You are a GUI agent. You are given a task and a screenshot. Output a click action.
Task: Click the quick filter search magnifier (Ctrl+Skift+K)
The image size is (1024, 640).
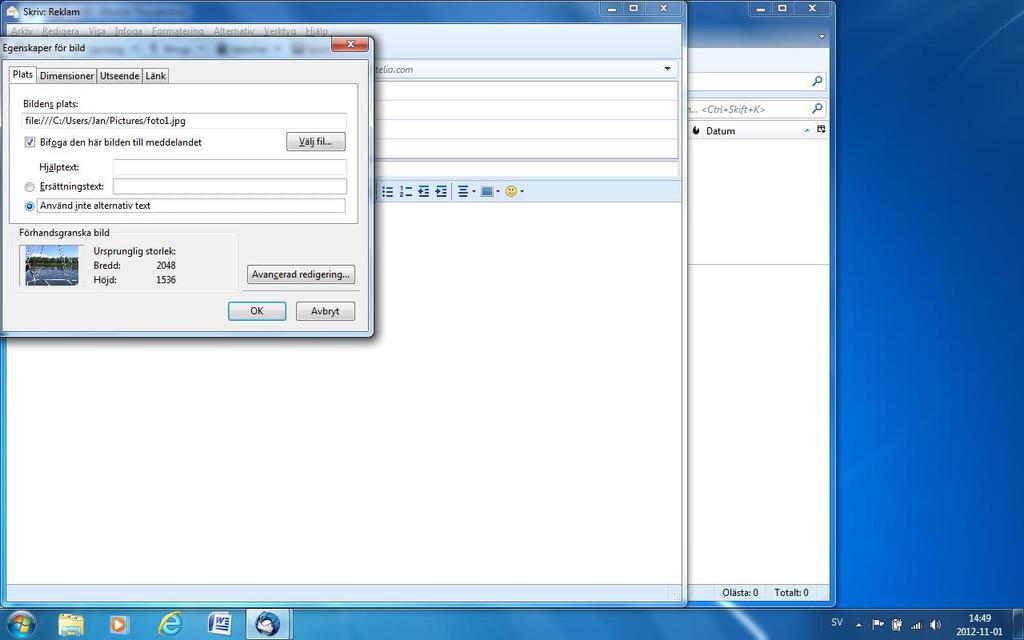tap(817, 109)
